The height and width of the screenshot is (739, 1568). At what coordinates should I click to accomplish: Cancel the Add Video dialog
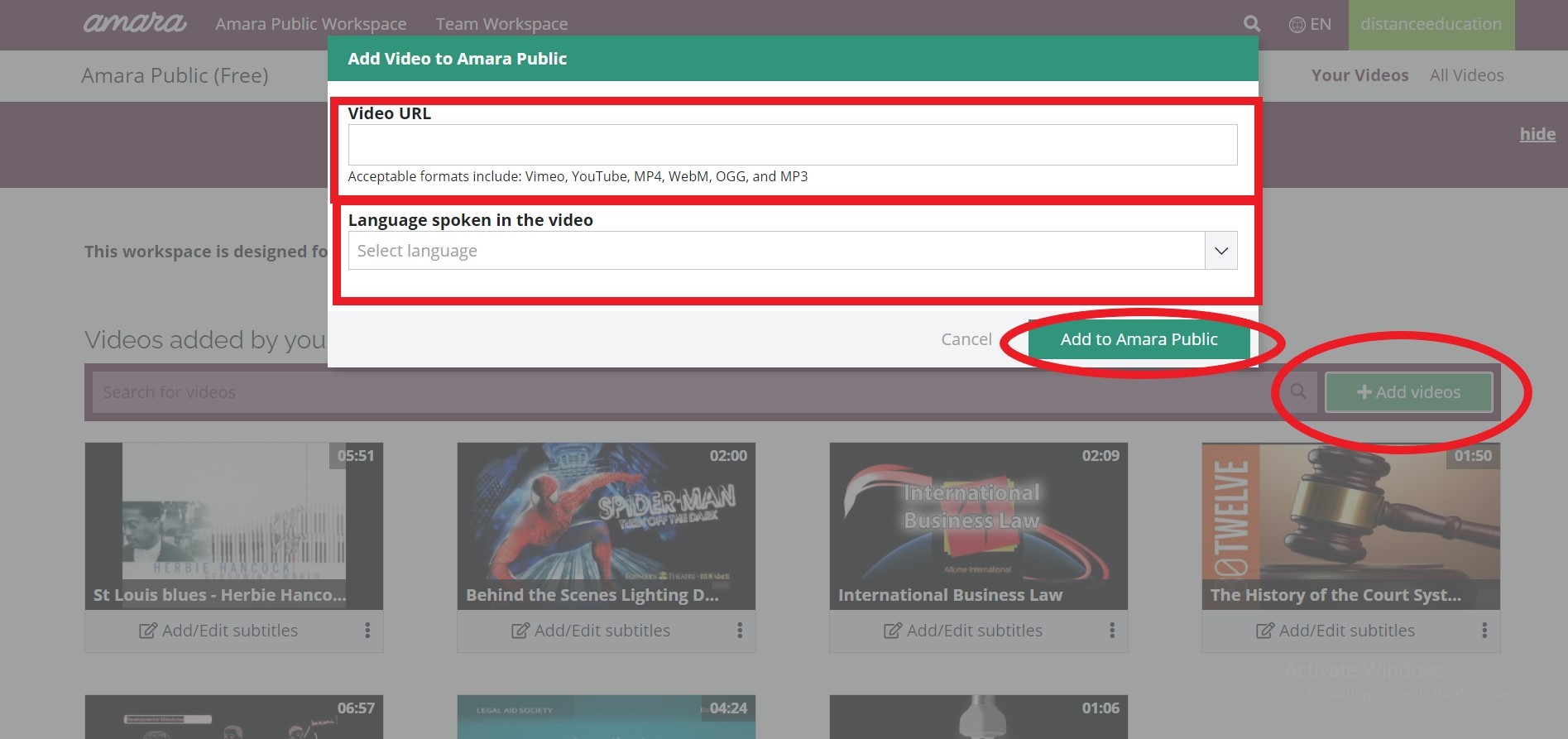tap(966, 339)
